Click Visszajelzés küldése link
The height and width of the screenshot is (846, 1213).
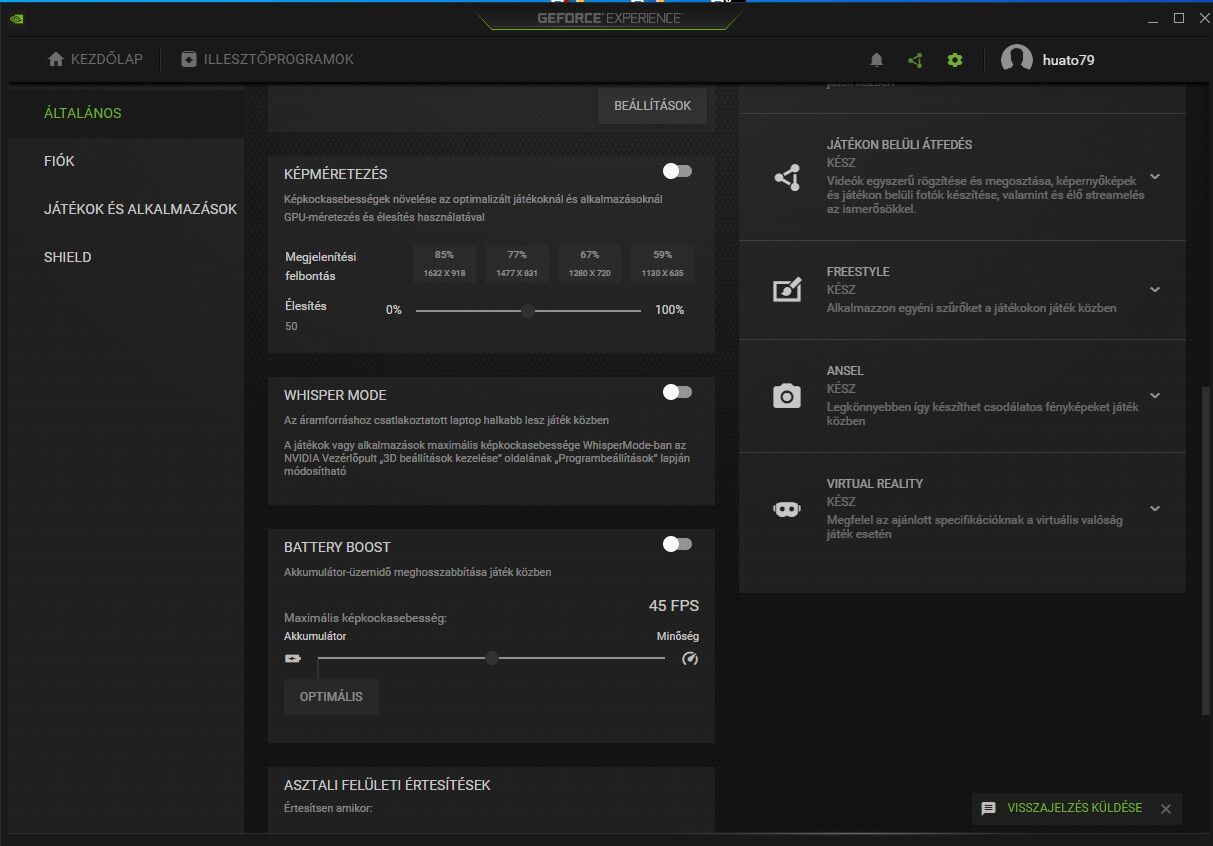click(1074, 808)
